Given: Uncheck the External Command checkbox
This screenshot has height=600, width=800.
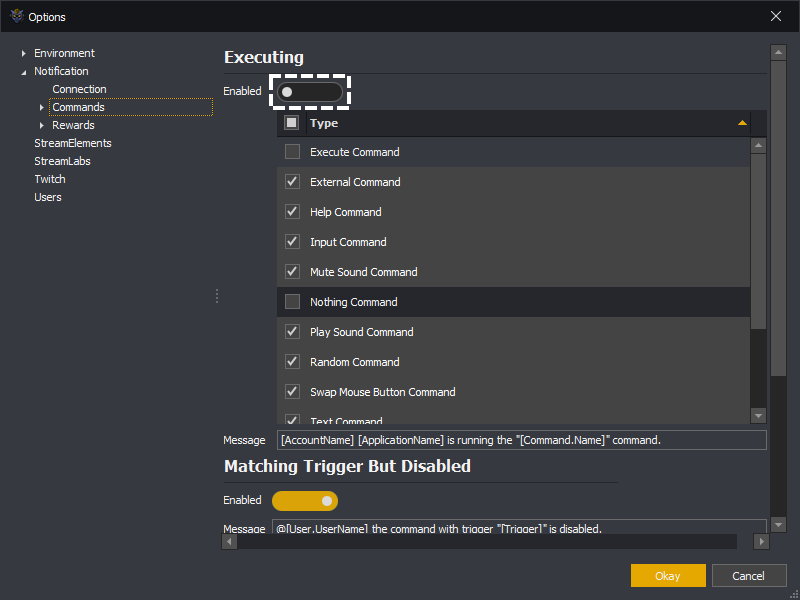Looking at the screenshot, I should (292, 182).
